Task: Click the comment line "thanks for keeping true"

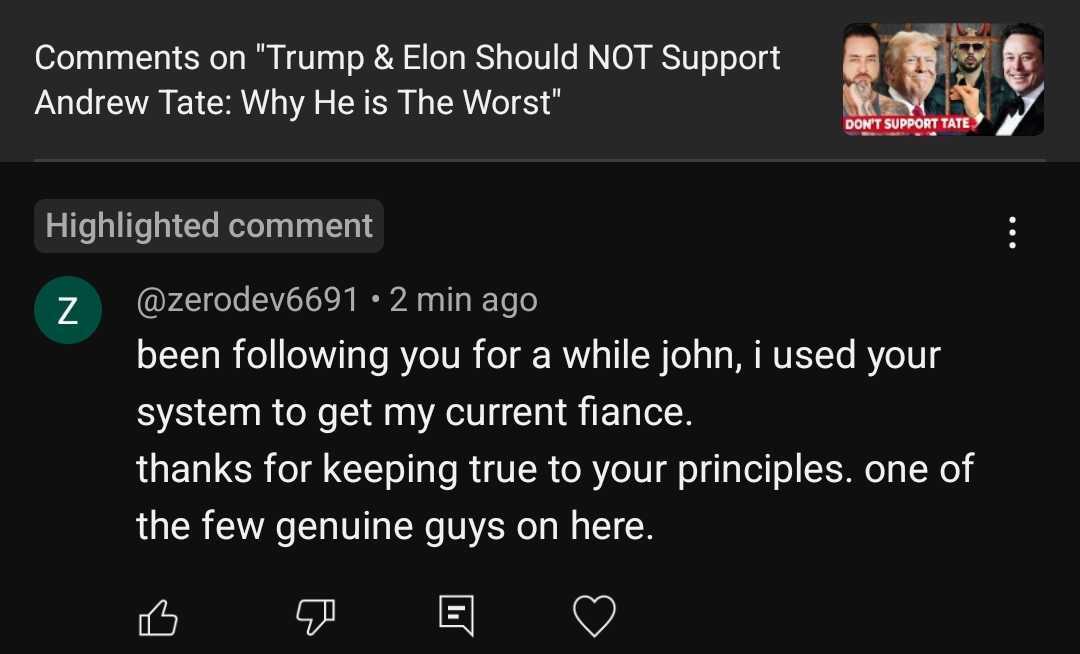Action: coord(555,469)
